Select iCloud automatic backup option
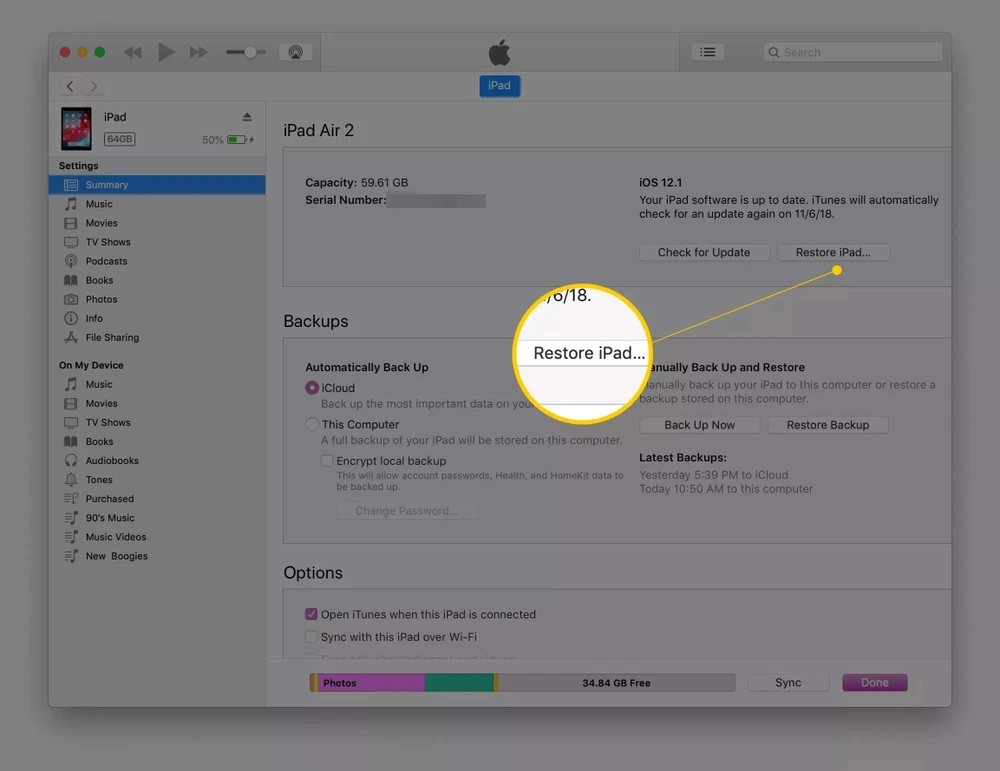 (312, 388)
